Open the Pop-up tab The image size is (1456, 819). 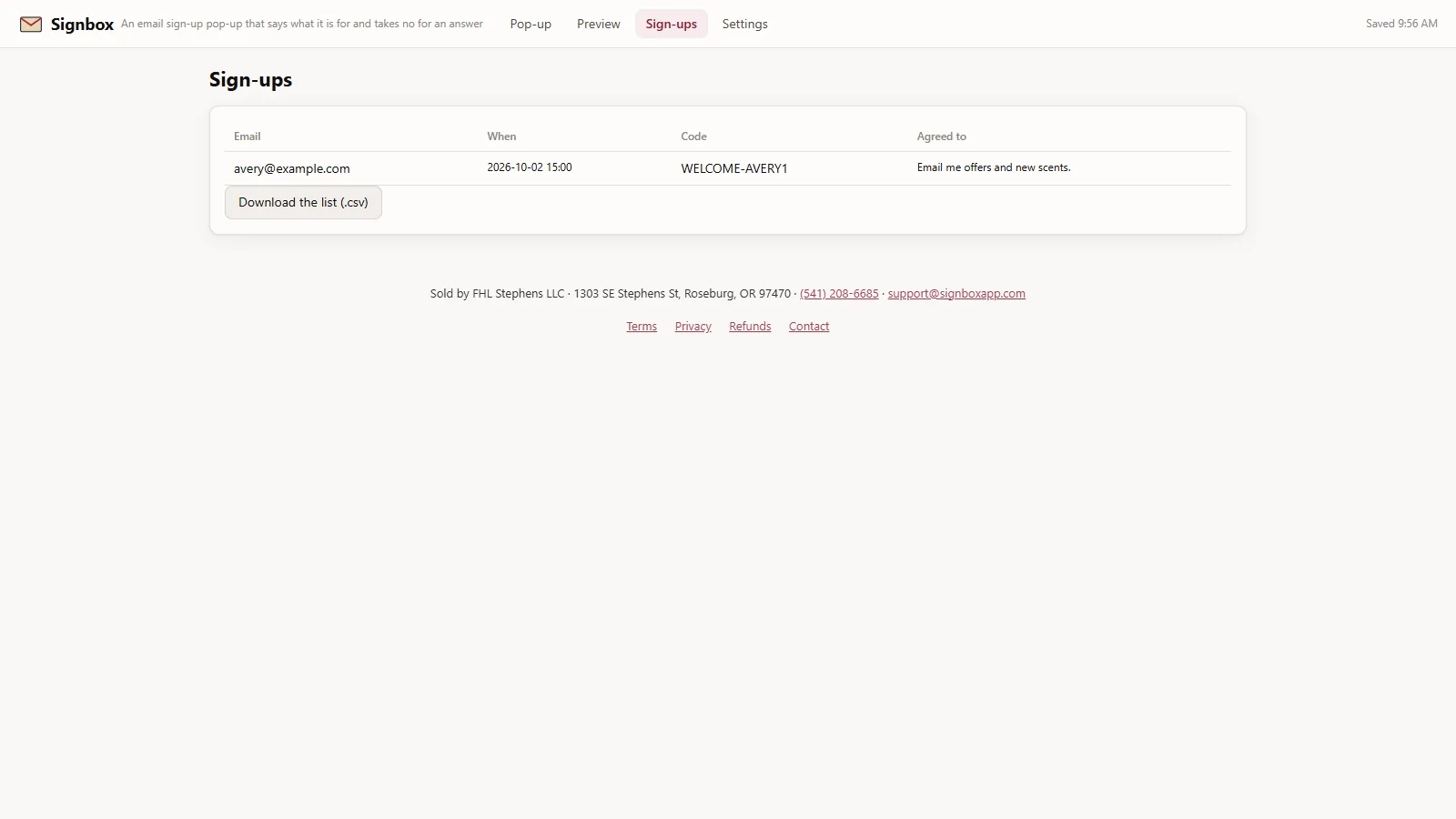[x=531, y=24]
